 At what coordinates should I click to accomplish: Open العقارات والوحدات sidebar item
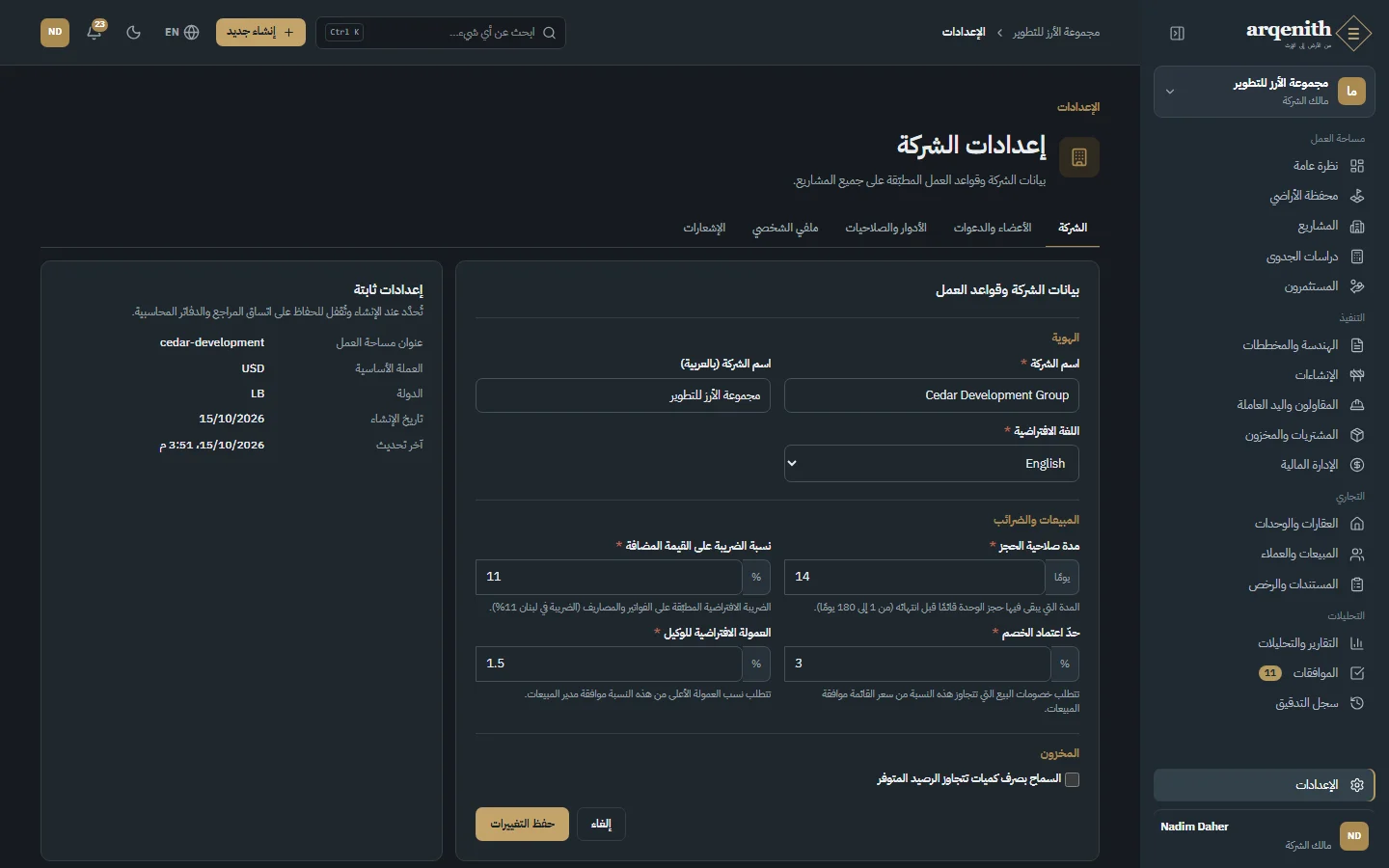pos(1264,524)
